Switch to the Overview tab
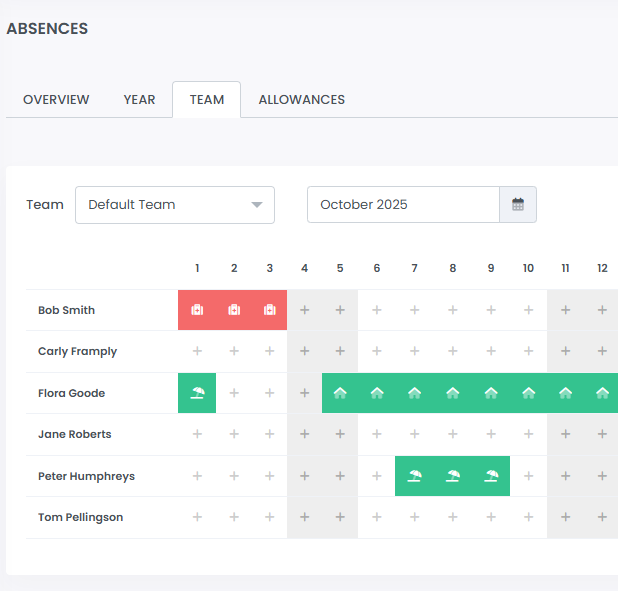 pyautogui.click(x=56, y=100)
